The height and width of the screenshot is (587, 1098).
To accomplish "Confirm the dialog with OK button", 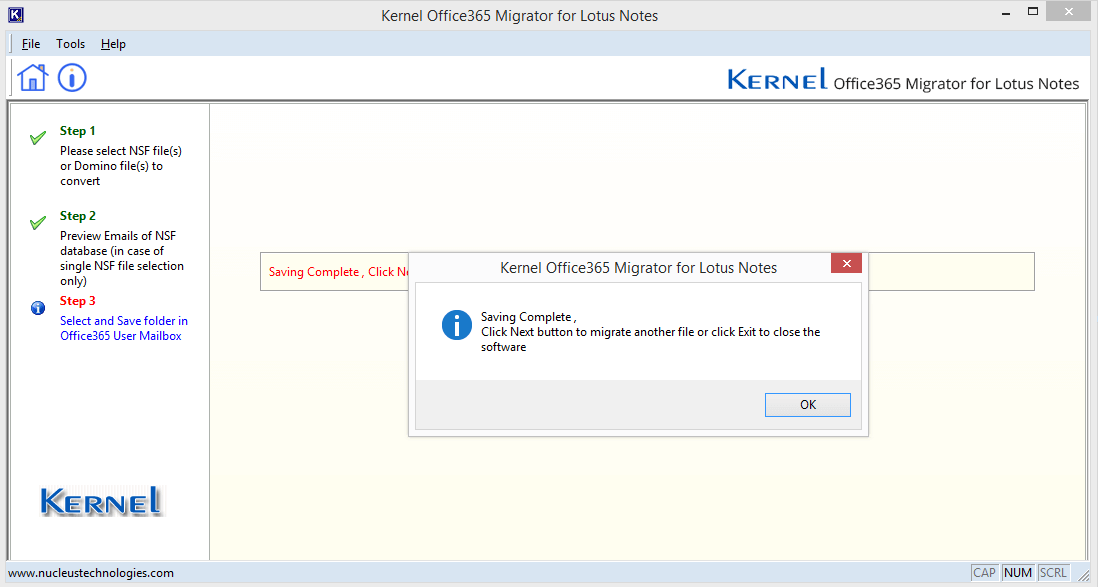I will coord(807,405).
